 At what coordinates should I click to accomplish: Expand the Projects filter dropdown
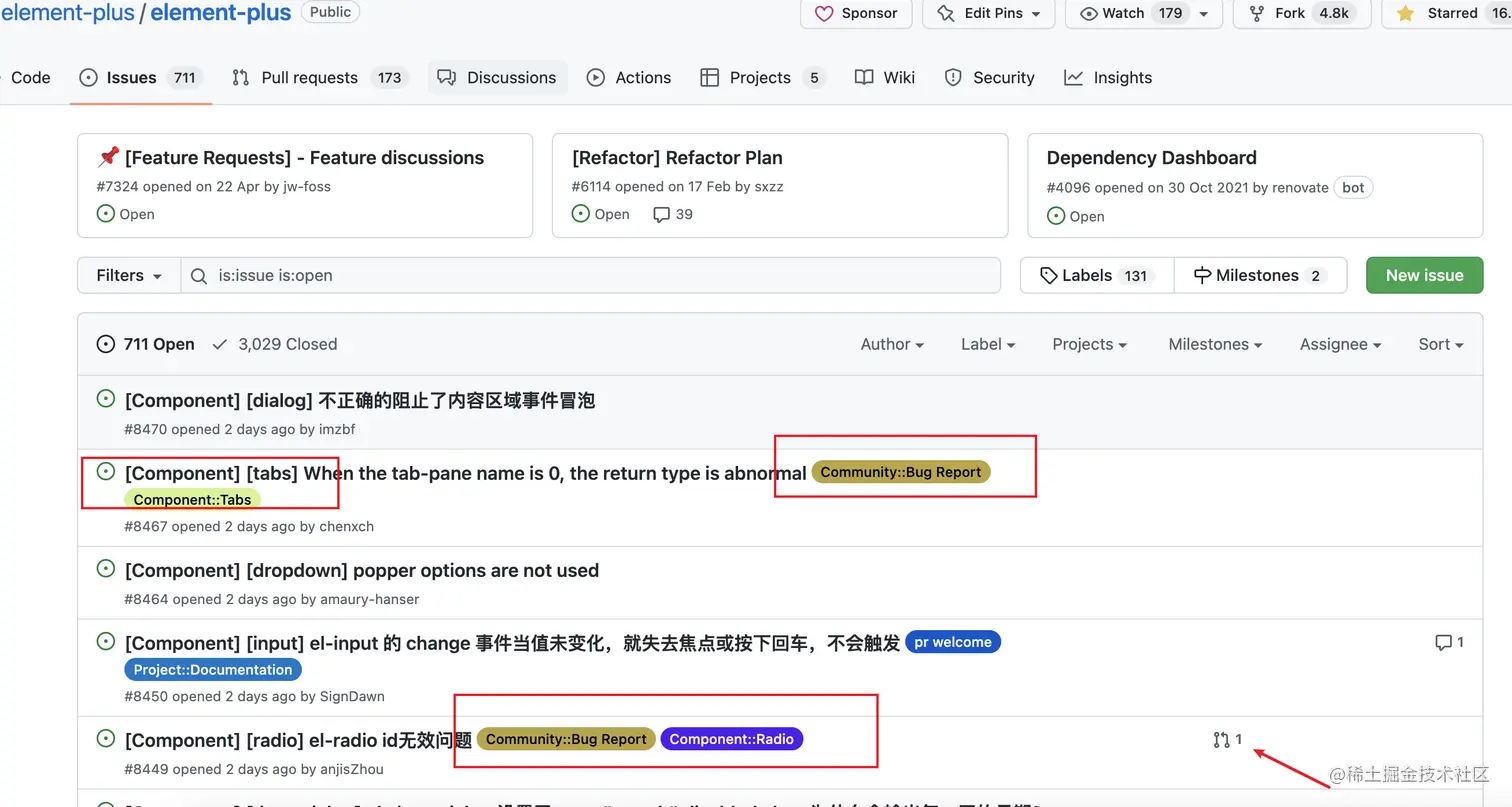(x=1089, y=344)
